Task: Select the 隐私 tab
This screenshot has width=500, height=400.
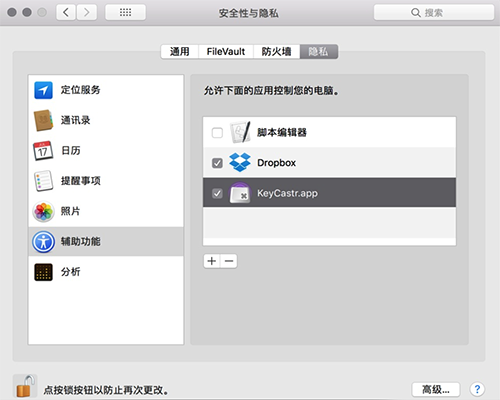Action: 319,52
